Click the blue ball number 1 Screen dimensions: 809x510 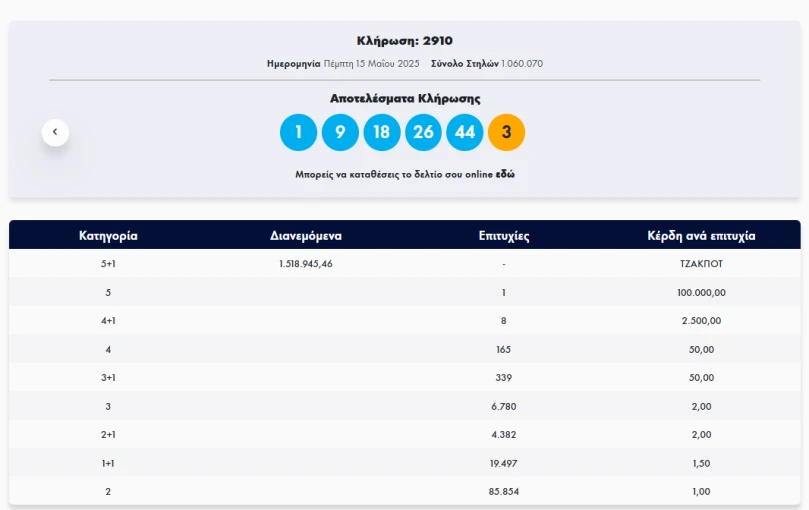[x=298, y=132]
